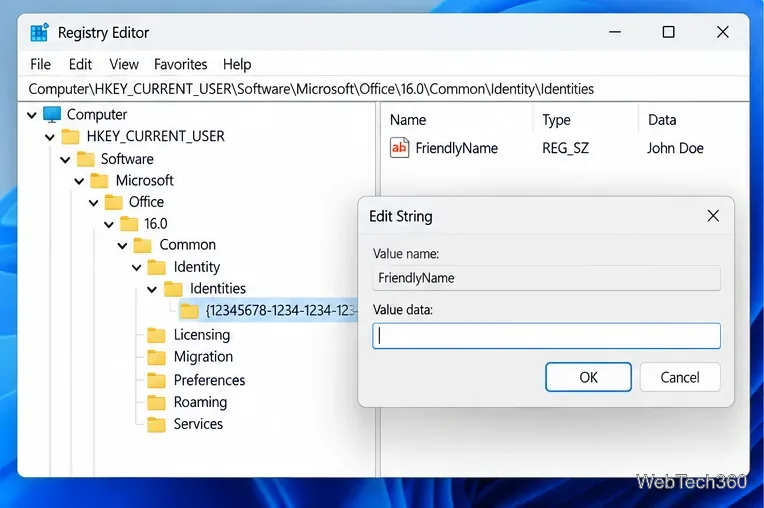Collapse the Identities key chevron
This screenshot has width=764, height=508.
[152, 289]
